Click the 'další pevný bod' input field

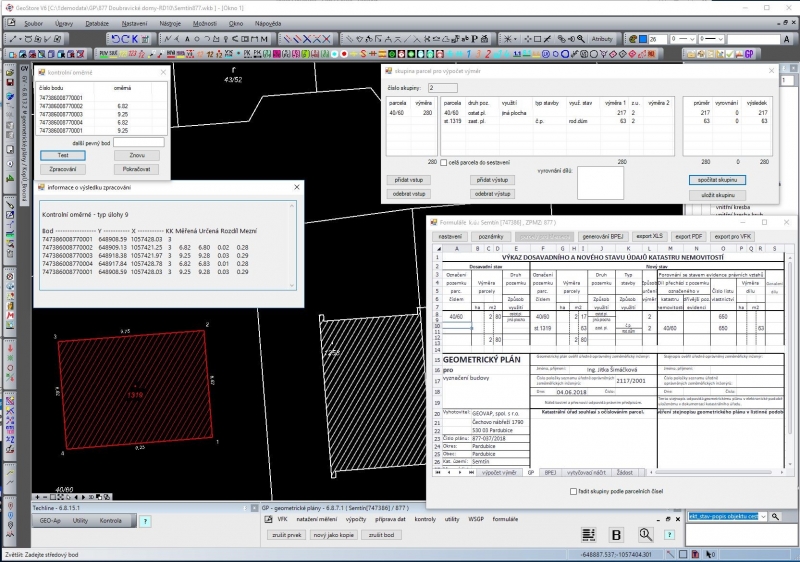coord(139,143)
